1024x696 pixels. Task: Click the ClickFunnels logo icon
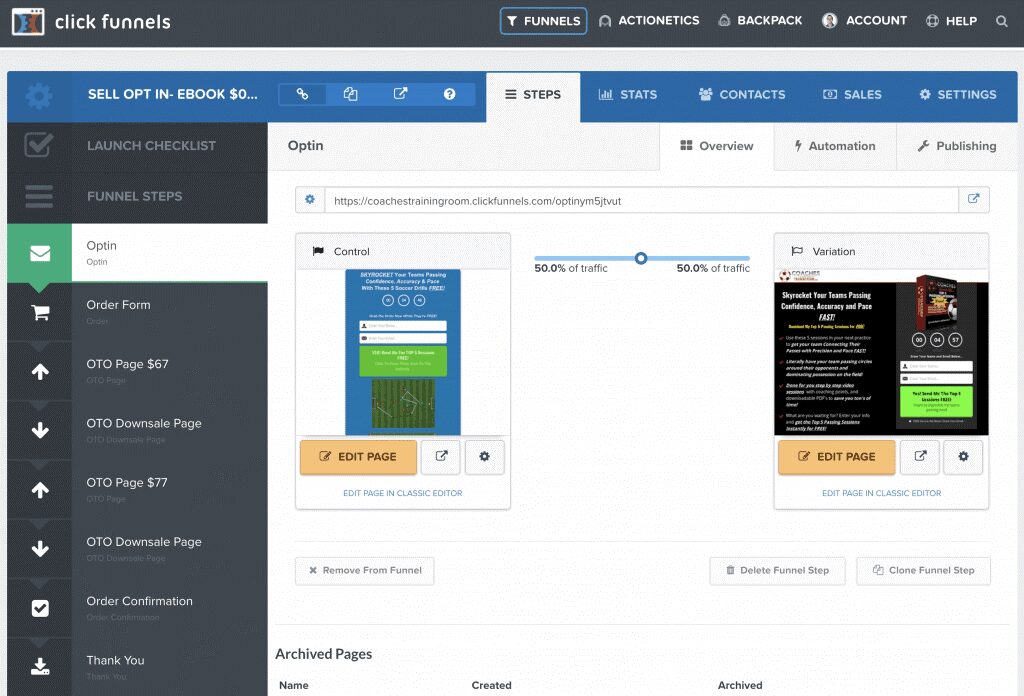[28, 22]
